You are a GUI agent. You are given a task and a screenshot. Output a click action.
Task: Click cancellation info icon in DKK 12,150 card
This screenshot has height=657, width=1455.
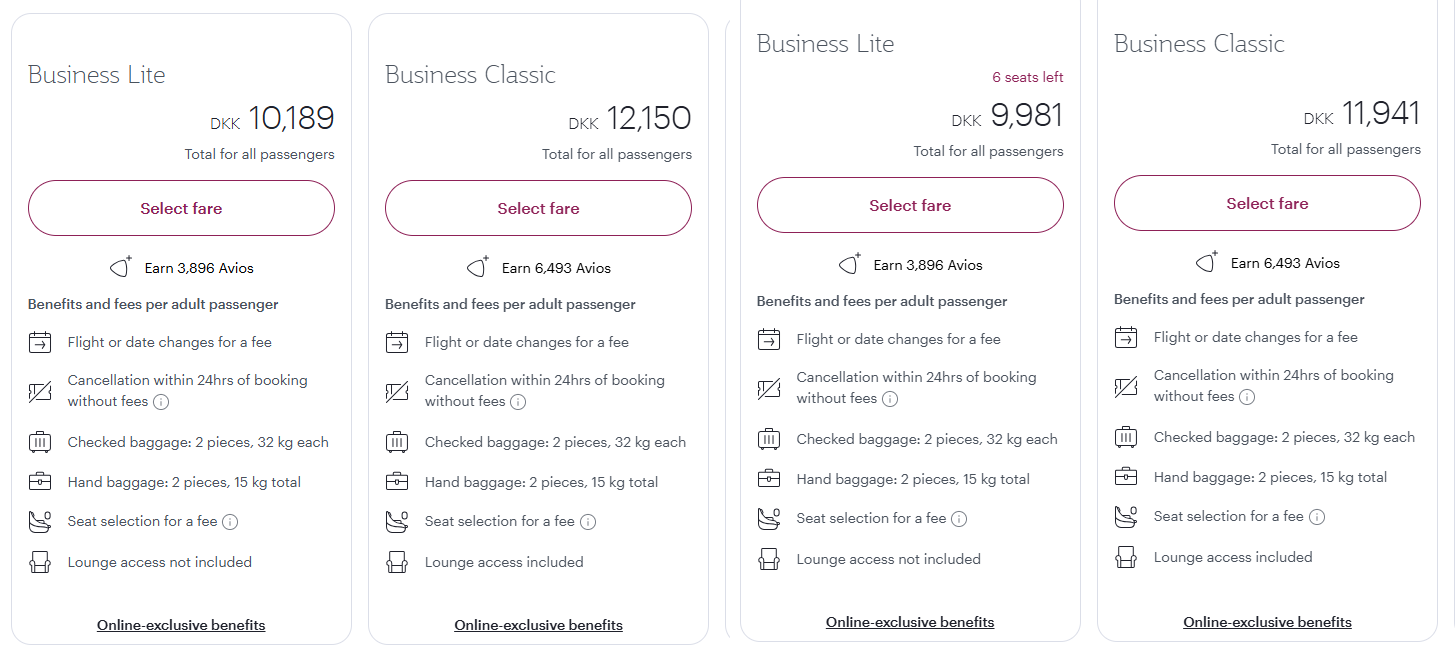click(x=518, y=402)
